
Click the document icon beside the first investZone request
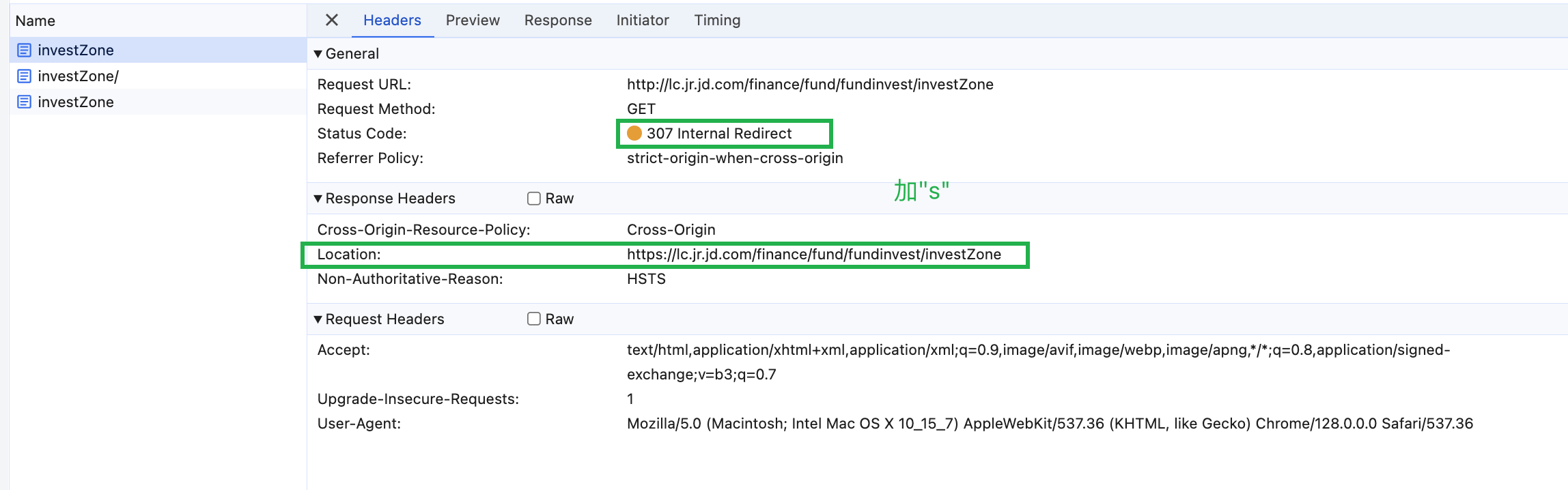pyautogui.click(x=24, y=50)
